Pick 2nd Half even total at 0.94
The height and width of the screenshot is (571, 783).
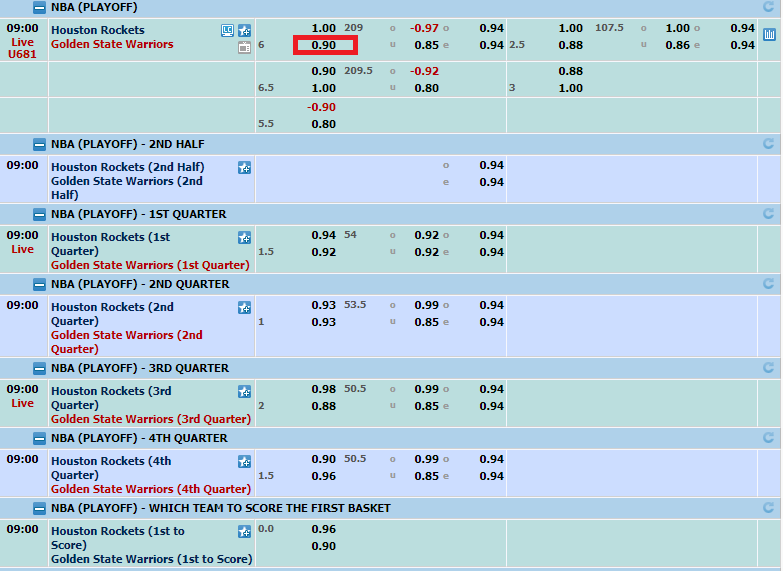(491, 182)
